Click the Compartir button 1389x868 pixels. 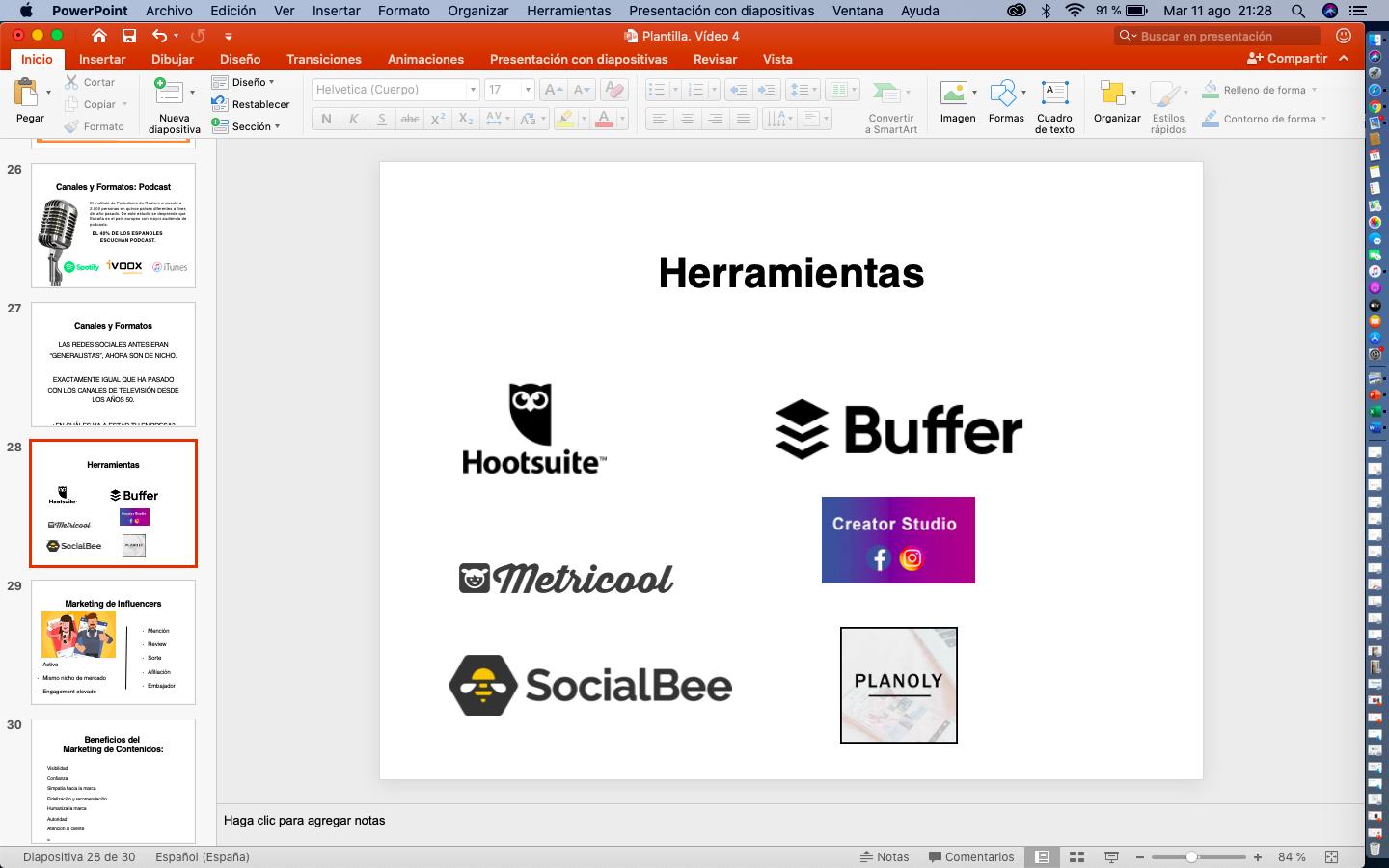1287,59
